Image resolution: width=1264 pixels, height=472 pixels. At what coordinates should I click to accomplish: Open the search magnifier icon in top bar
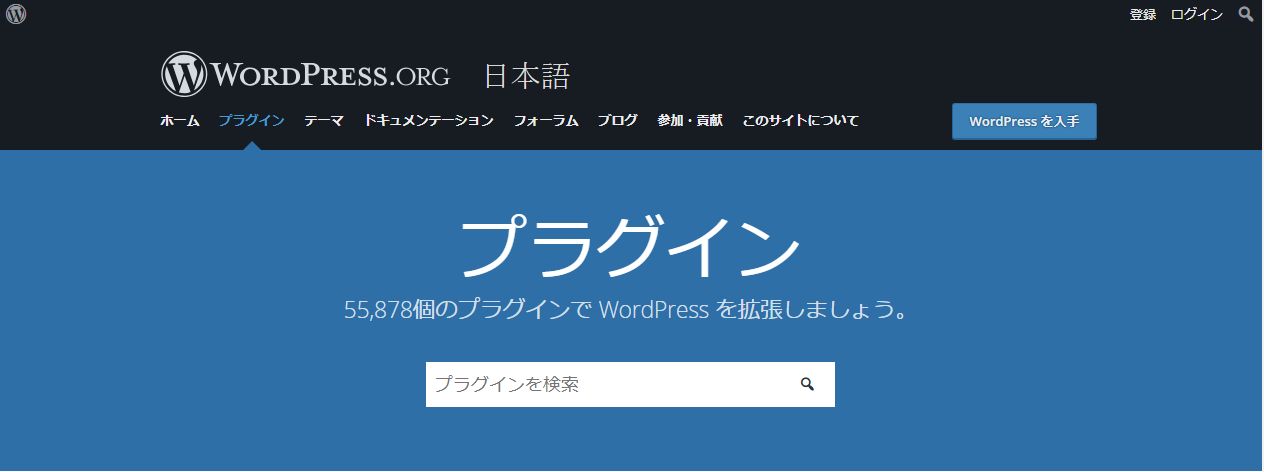coord(1246,14)
